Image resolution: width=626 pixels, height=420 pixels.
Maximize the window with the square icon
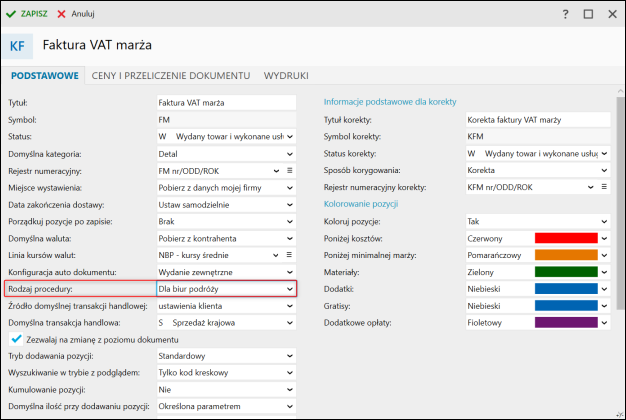tap(588, 14)
